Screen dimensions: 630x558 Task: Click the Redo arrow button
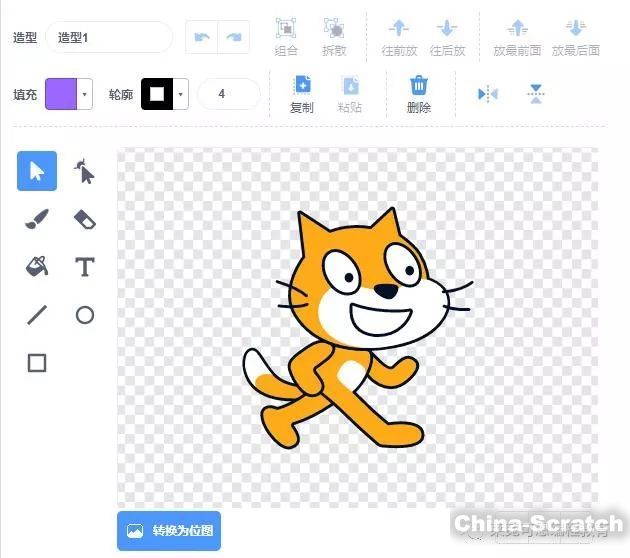(234, 37)
